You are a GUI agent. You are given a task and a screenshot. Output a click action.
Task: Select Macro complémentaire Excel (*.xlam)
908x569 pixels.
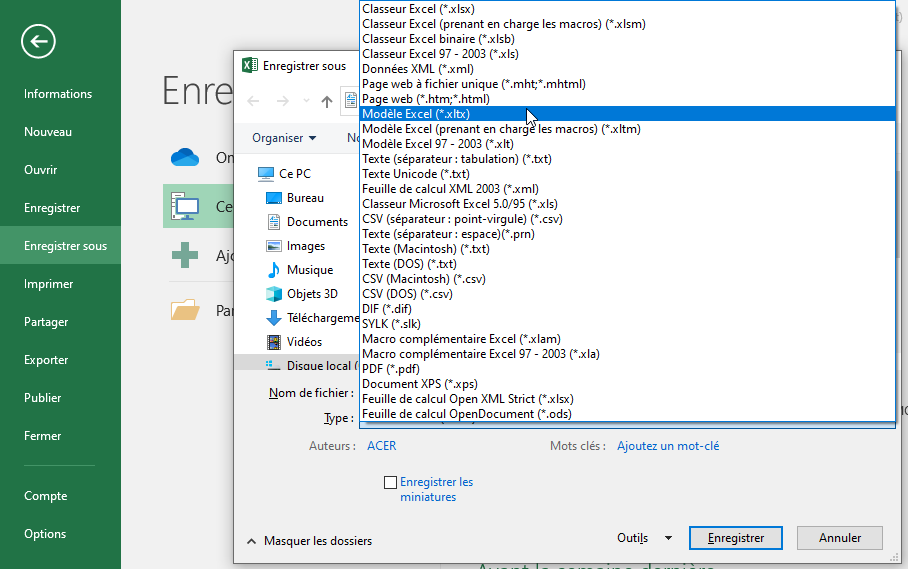(627, 339)
